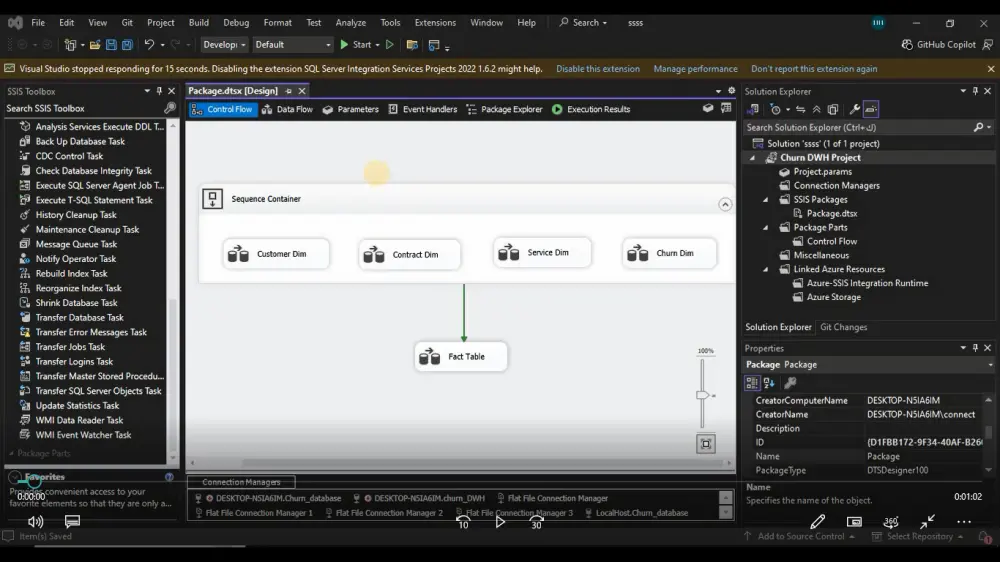Click the Sequence Container icon
Screen dimensions: 1000x562
(x=212, y=198)
